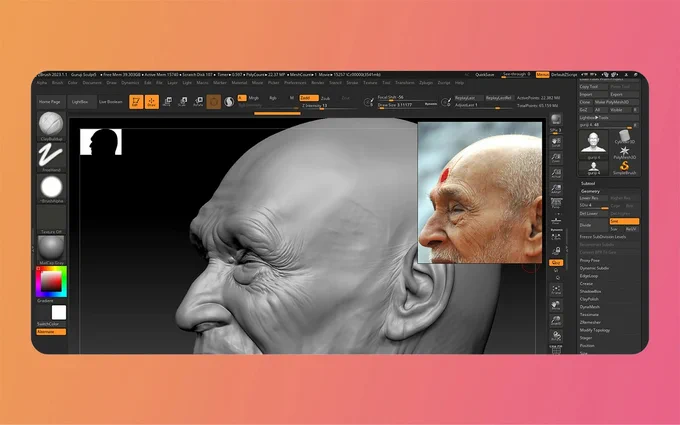The height and width of the screenshot is (425, 680).
Task: Click the Frame mesh icon
Action: 556,290
